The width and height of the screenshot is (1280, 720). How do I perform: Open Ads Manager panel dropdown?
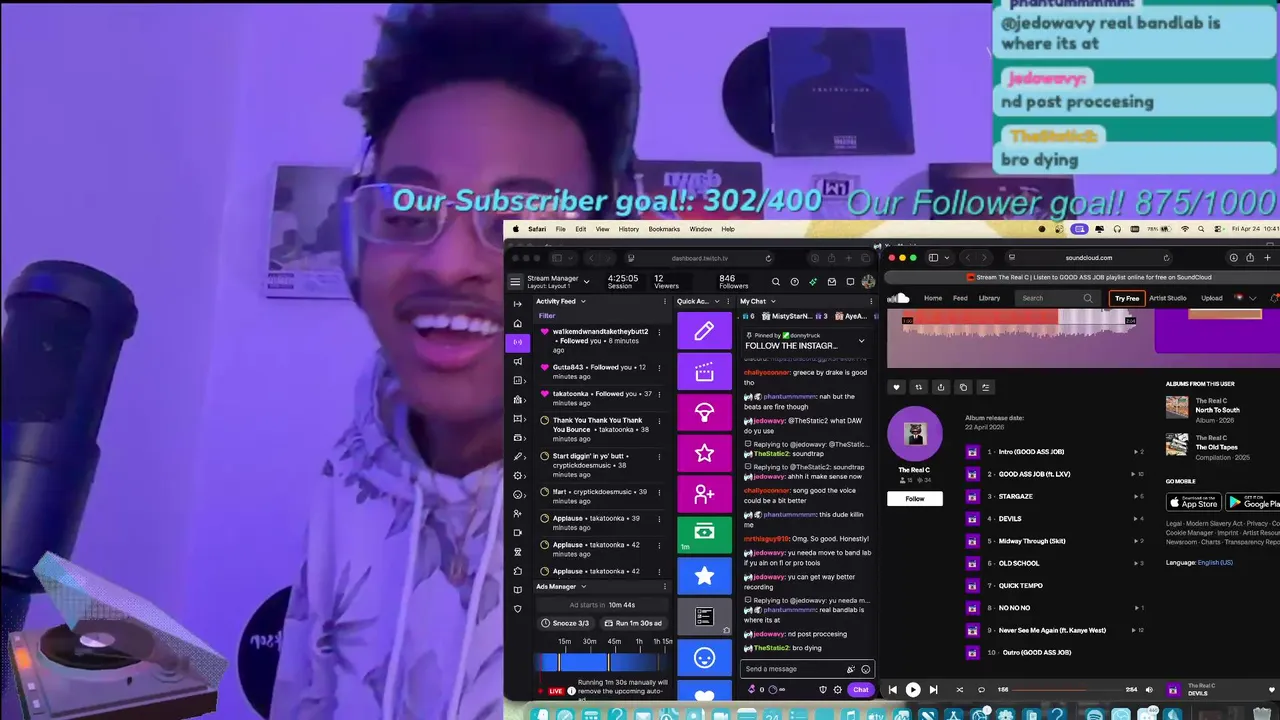(x=584, y=586)
